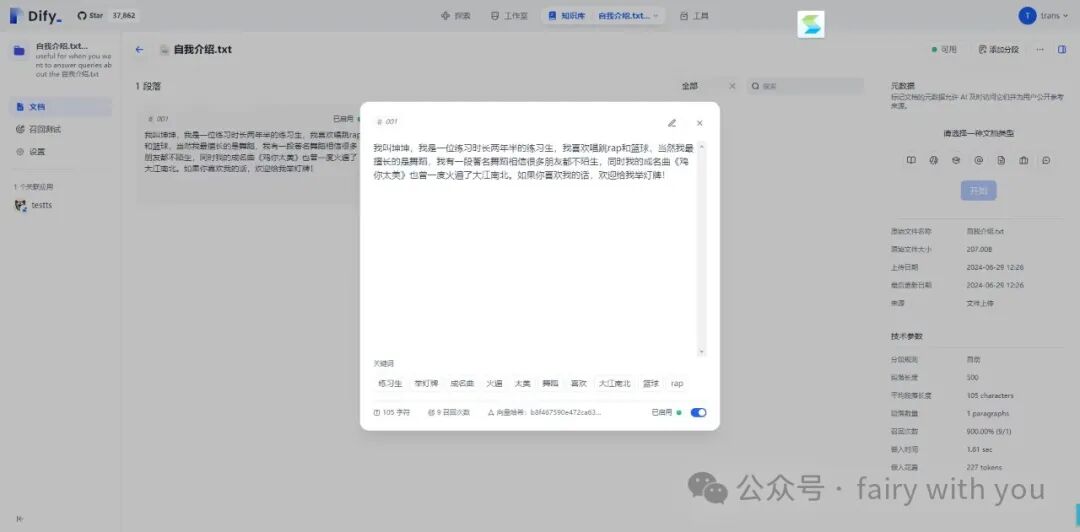Open the trans user account menu

click(1044, 15)
